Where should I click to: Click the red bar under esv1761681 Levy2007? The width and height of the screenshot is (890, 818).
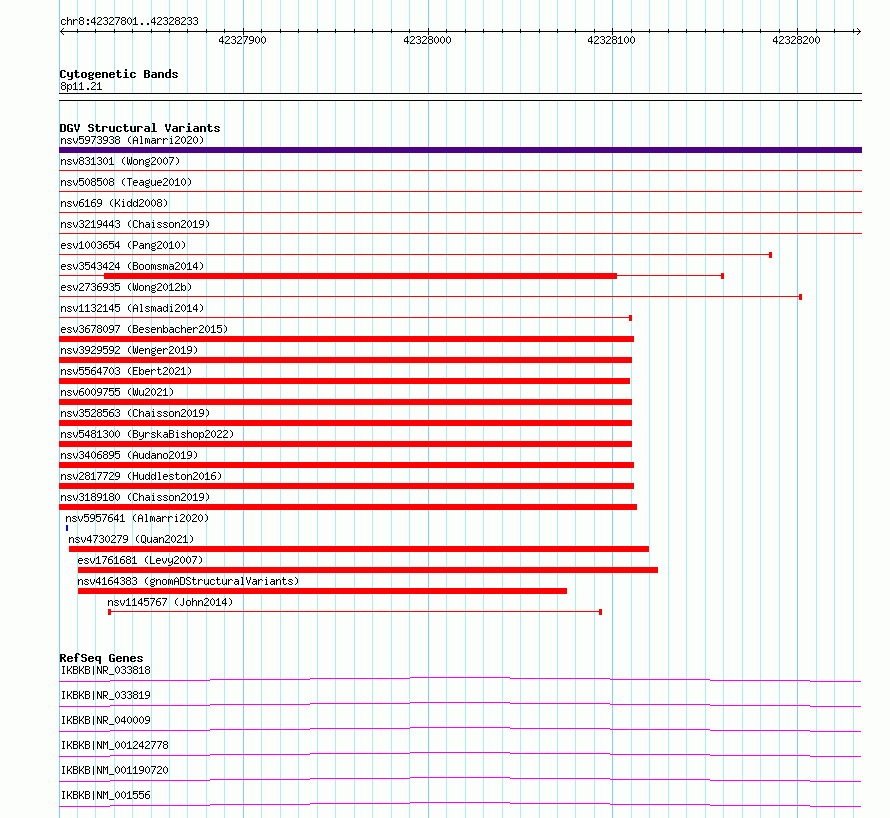[368, 570]
